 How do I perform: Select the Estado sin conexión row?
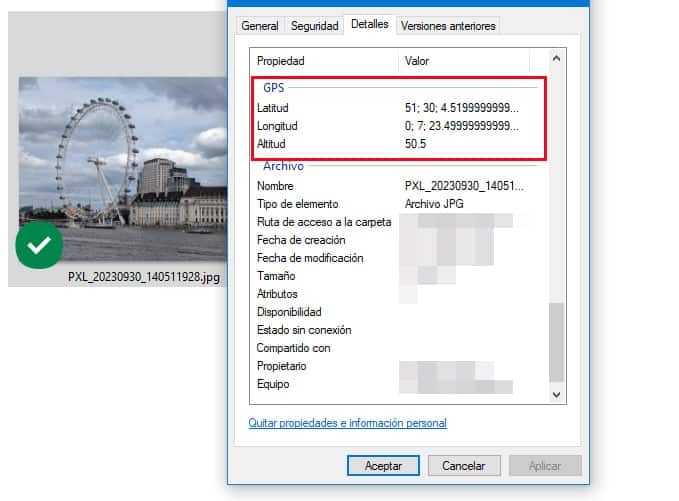click(398, 330)
